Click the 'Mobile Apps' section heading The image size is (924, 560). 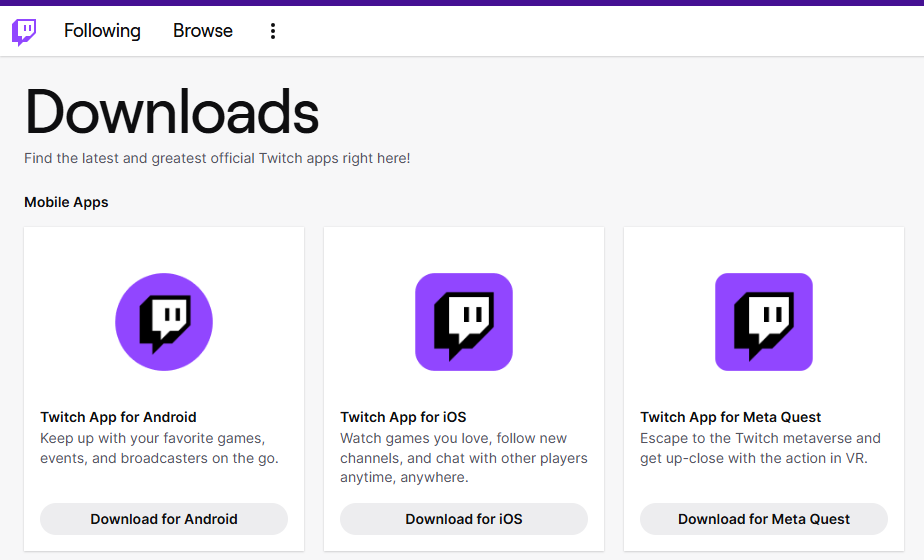66,202
